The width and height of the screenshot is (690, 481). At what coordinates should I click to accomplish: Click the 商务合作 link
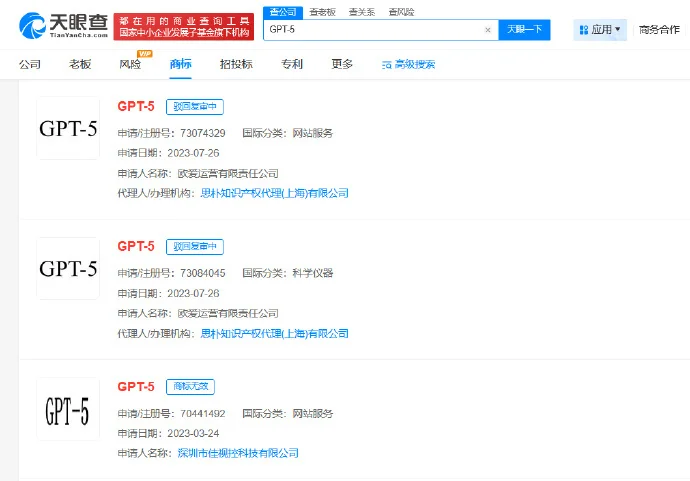pos(659,30)
